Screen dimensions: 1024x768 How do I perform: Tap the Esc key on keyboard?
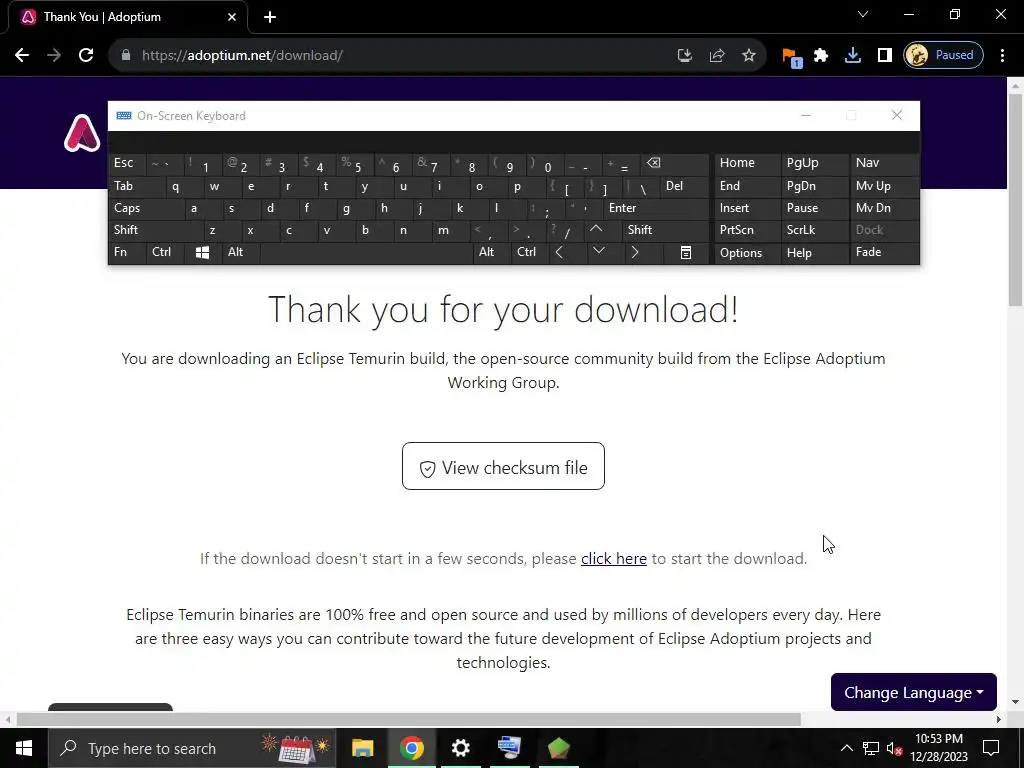(127, 164)
